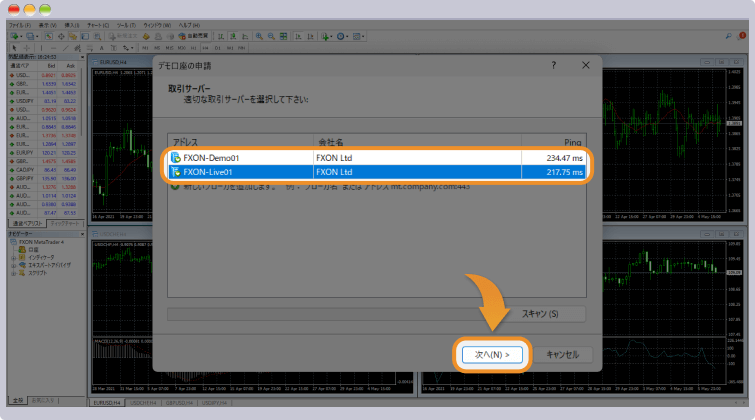Screen dimensions: 755x420
Task: Switch to the USDCHF,H4 chart tab
Action: (143, 403)
